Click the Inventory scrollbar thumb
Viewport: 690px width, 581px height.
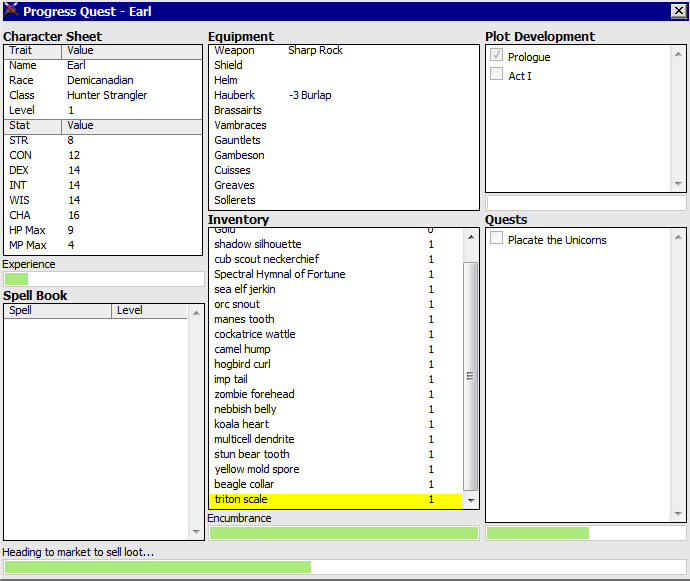coord(470,376)
